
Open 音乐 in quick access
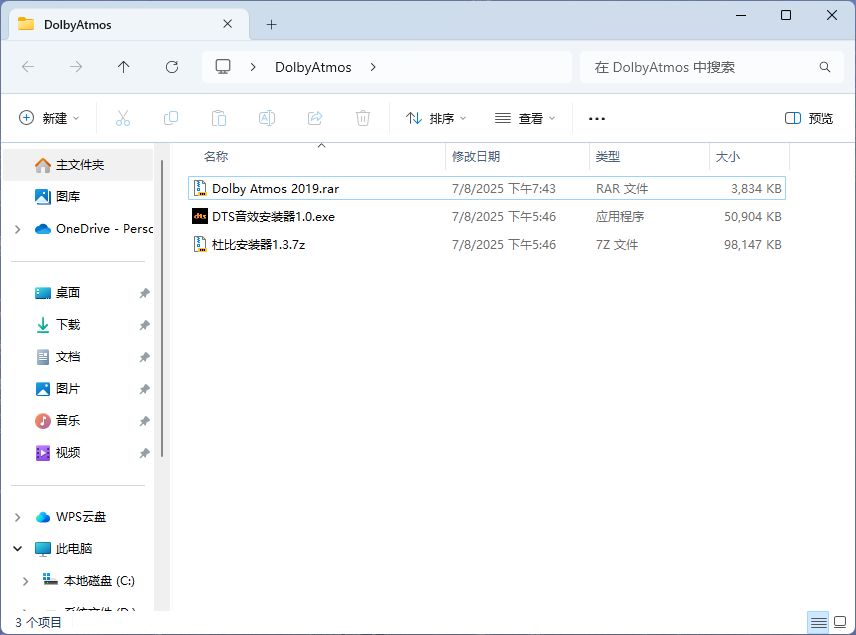tap(78, 420)
